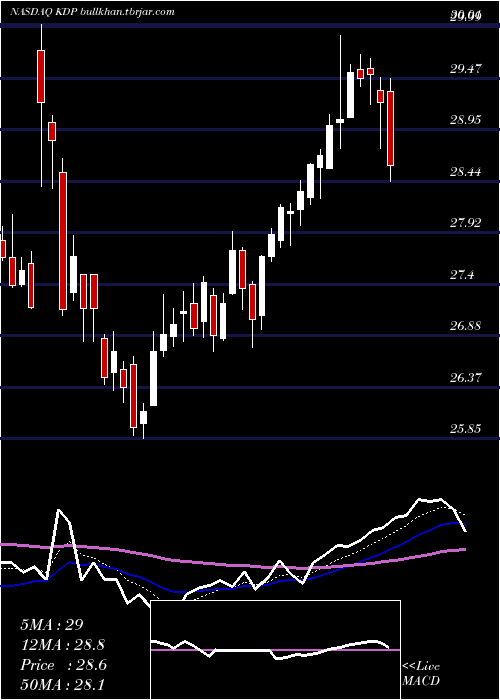Click the 26.88 price axis label
Image resolution: width=500 pixels, height=700 pixels.
(x=466, y=326)
